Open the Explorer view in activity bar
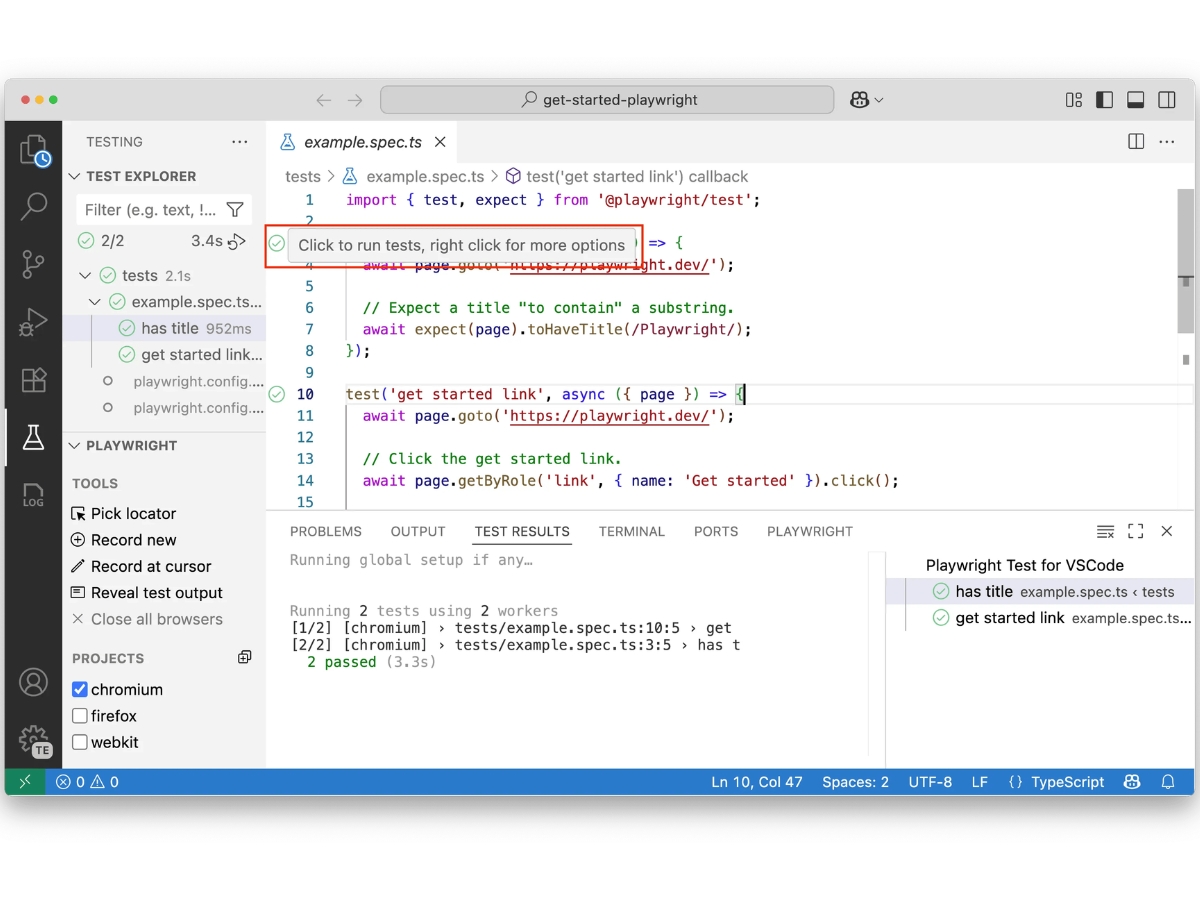1200x900 pixels. (34, 151)
